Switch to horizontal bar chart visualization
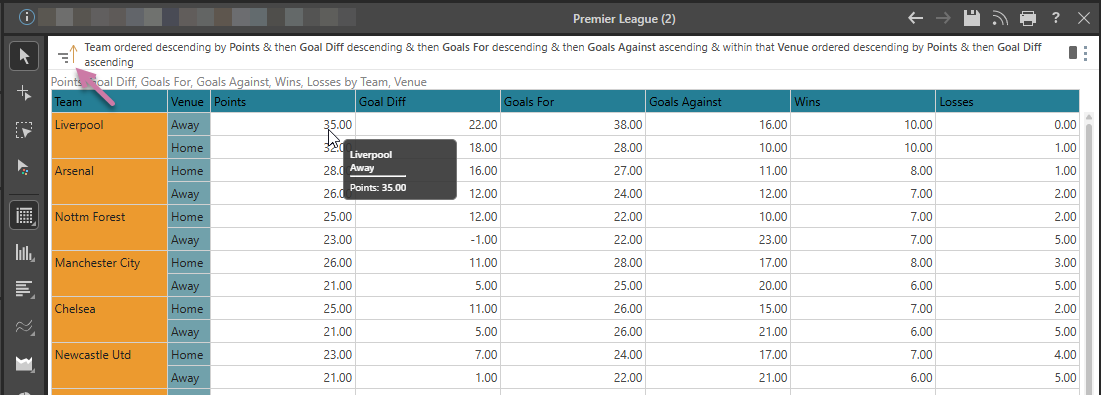The width and height of the screenshot is (1101, 395). [25, 290]
